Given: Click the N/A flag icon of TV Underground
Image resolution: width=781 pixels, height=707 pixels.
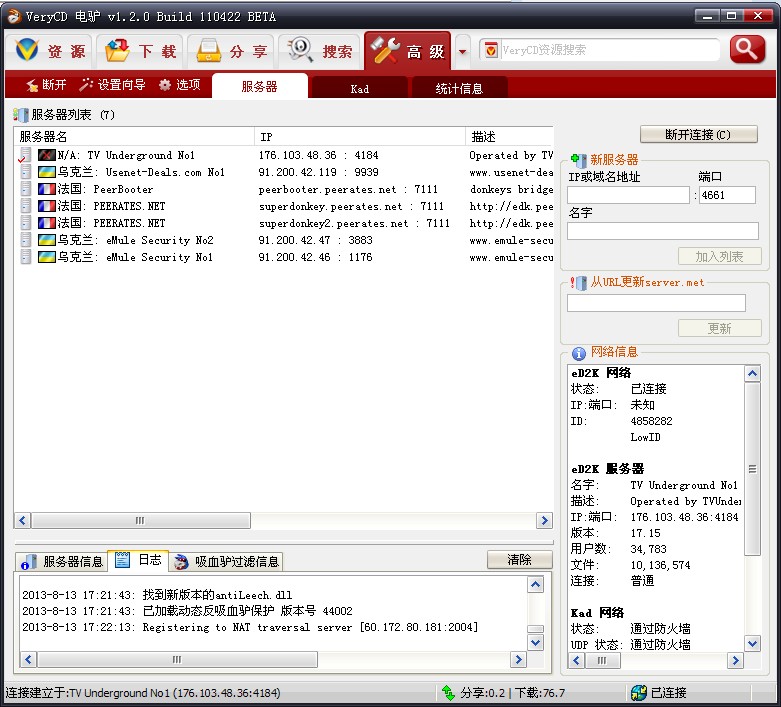Looking at the screenshot, I should [x=46, y=155].
